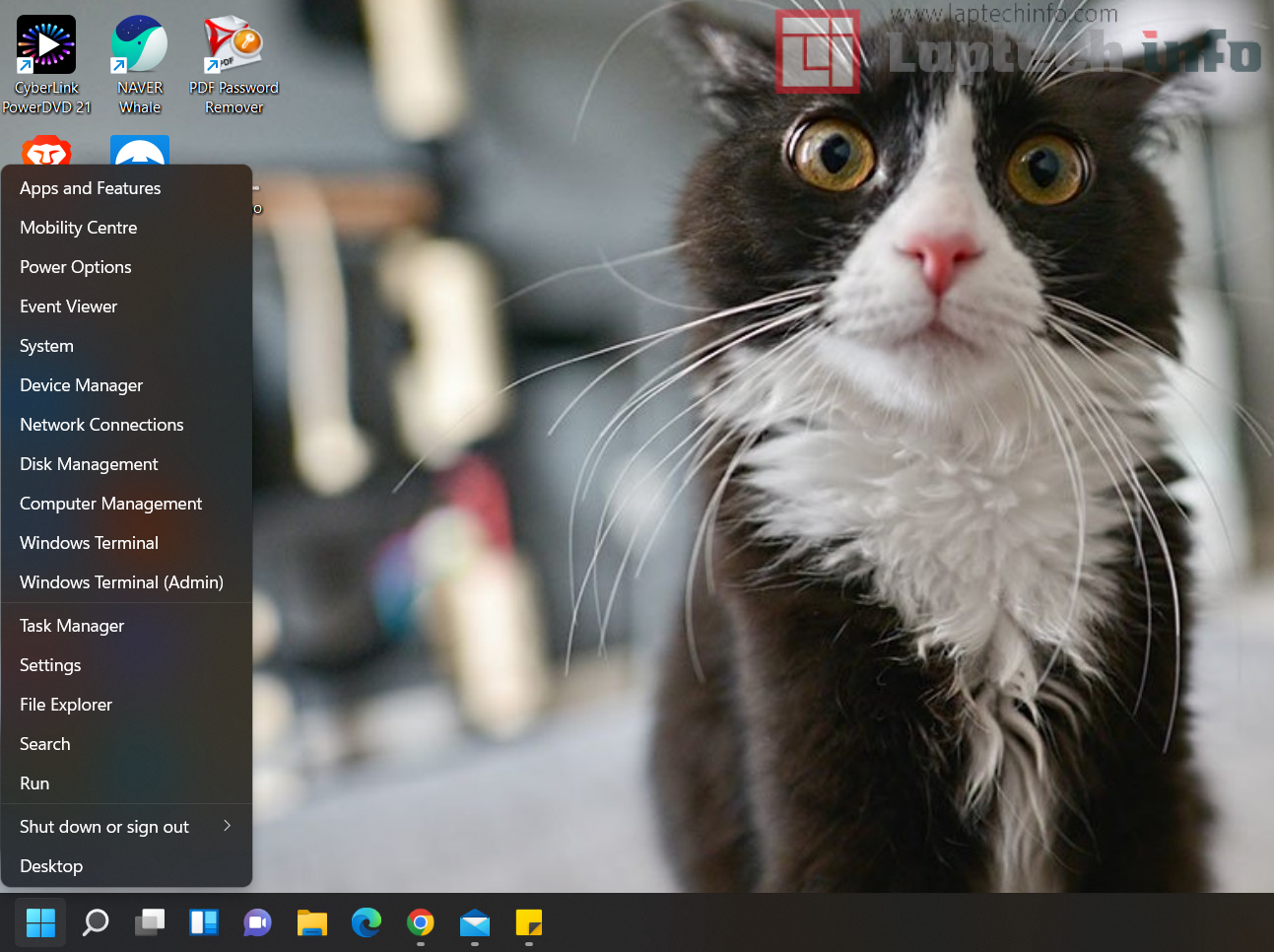This screenshot has width=1274, height=952.
Task: Open taskbar Search magnifier icon
Action: [x=96, y=922]
